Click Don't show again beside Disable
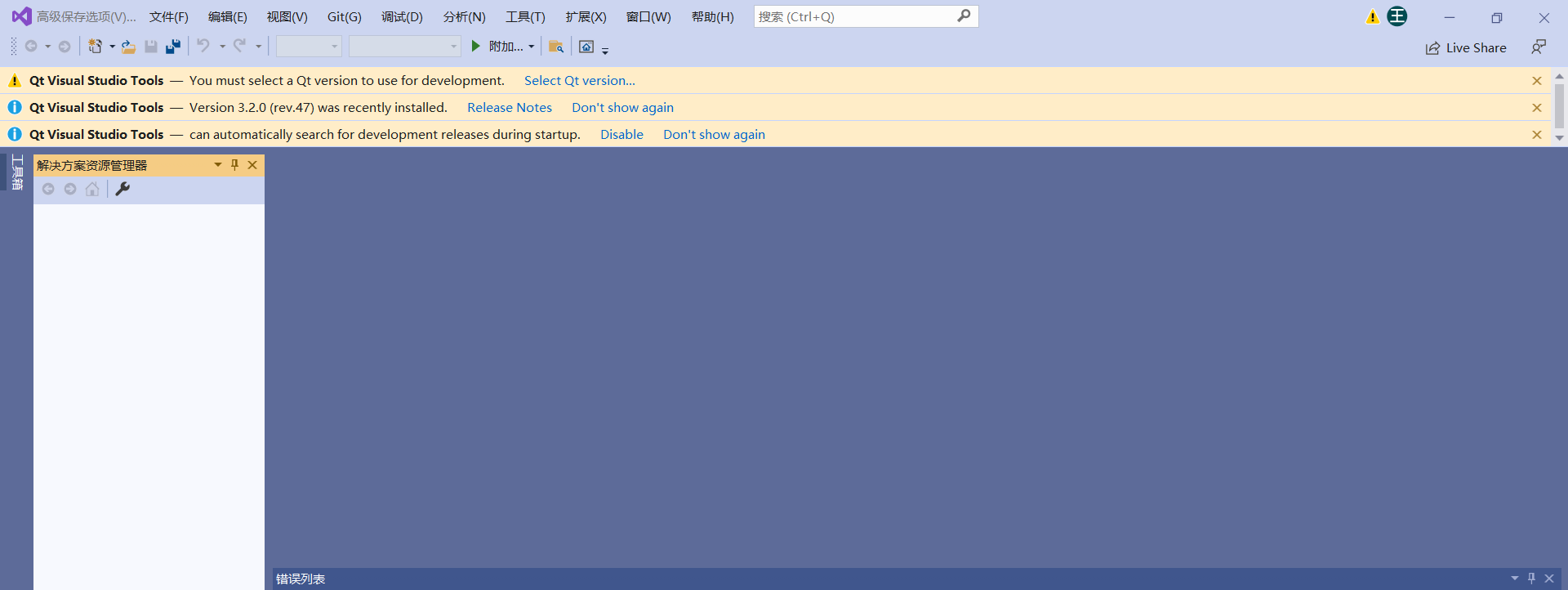 click(714, 134)
